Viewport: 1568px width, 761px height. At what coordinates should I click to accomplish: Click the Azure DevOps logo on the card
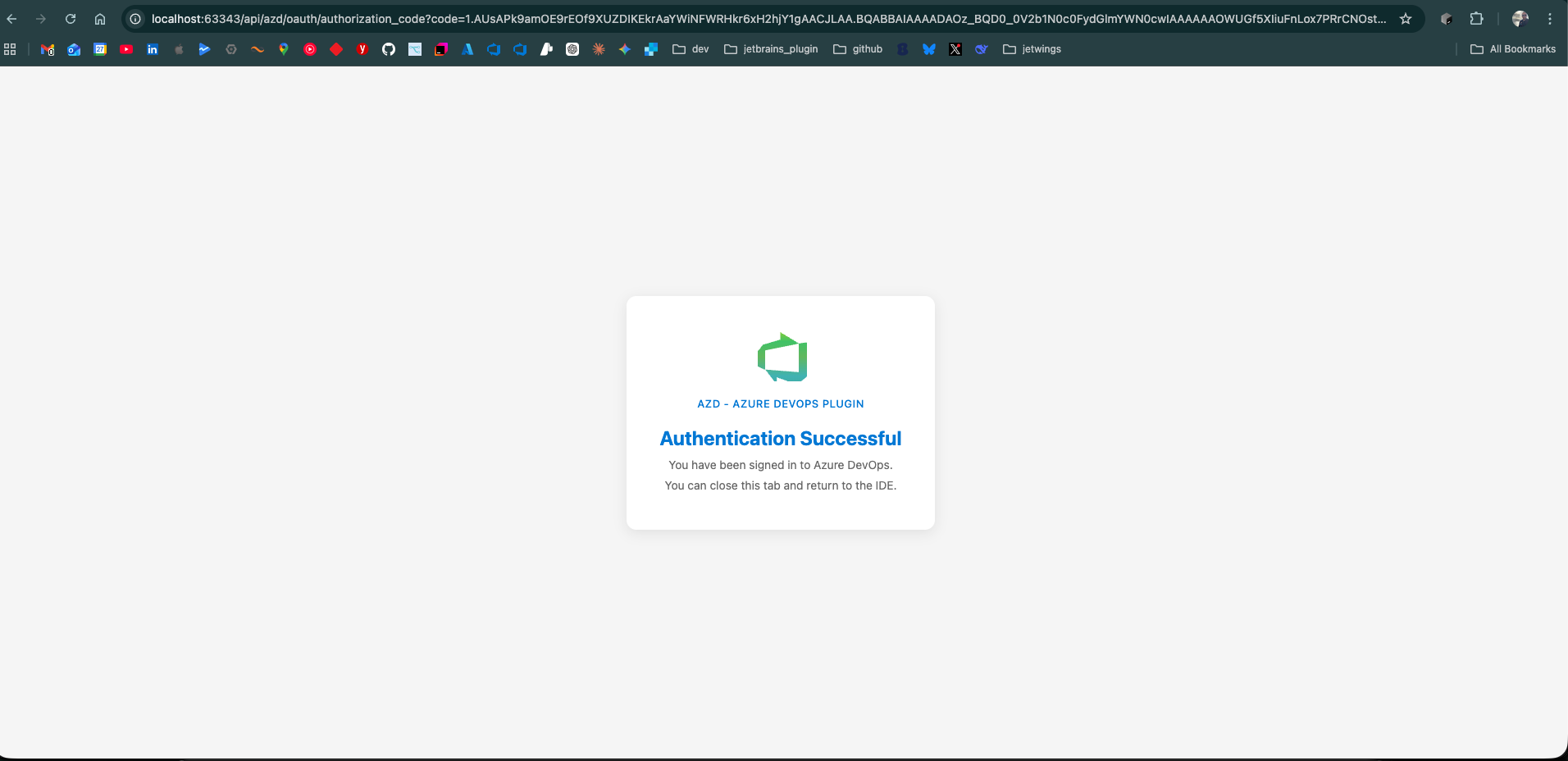click(782, 357)
